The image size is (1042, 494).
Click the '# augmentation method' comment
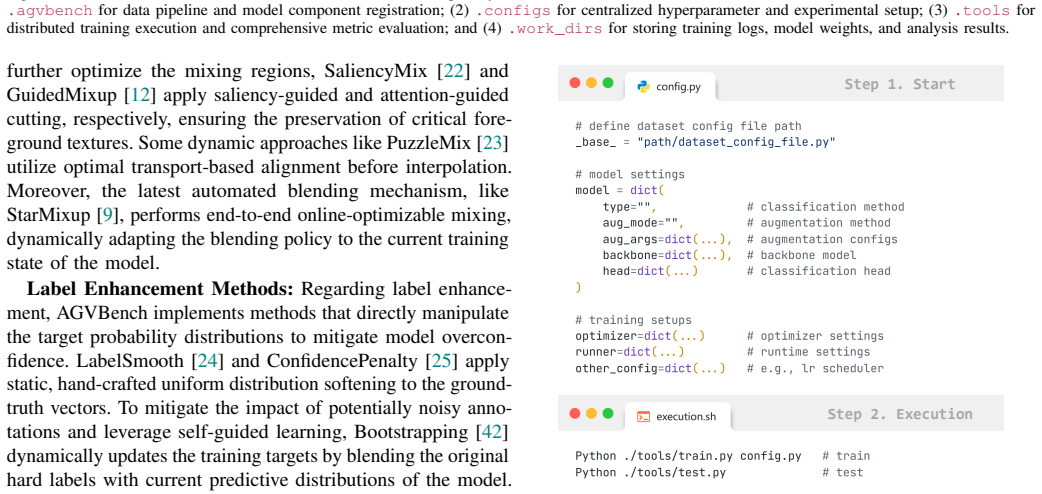pos(818,223)
